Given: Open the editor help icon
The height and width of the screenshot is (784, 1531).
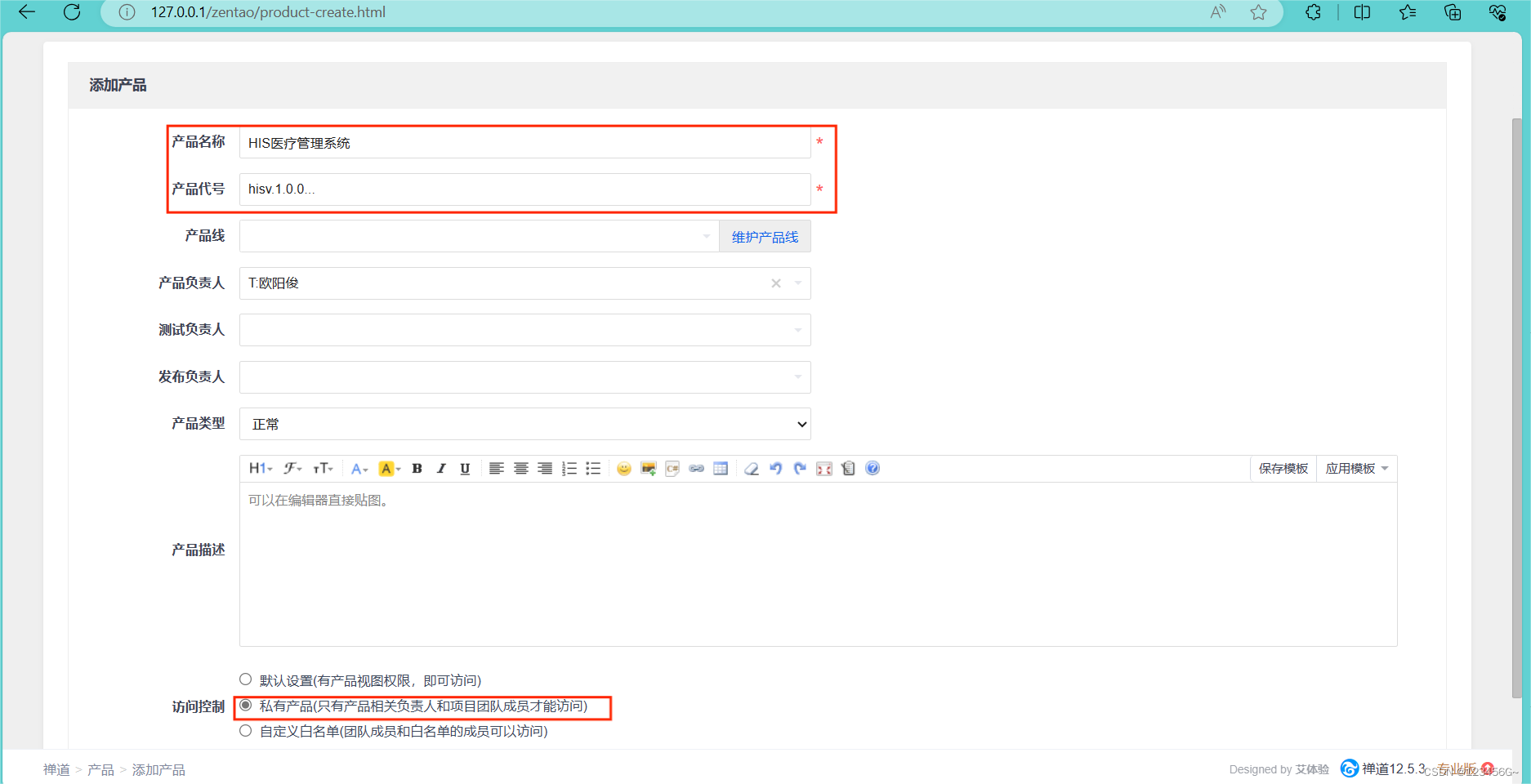Looking at the screenshot, I should click(873, 469).
